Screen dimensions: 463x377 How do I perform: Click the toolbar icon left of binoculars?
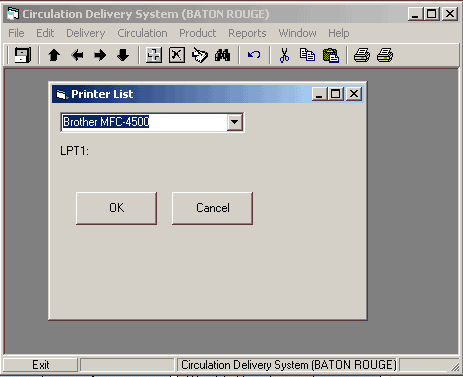click(200, 55)
